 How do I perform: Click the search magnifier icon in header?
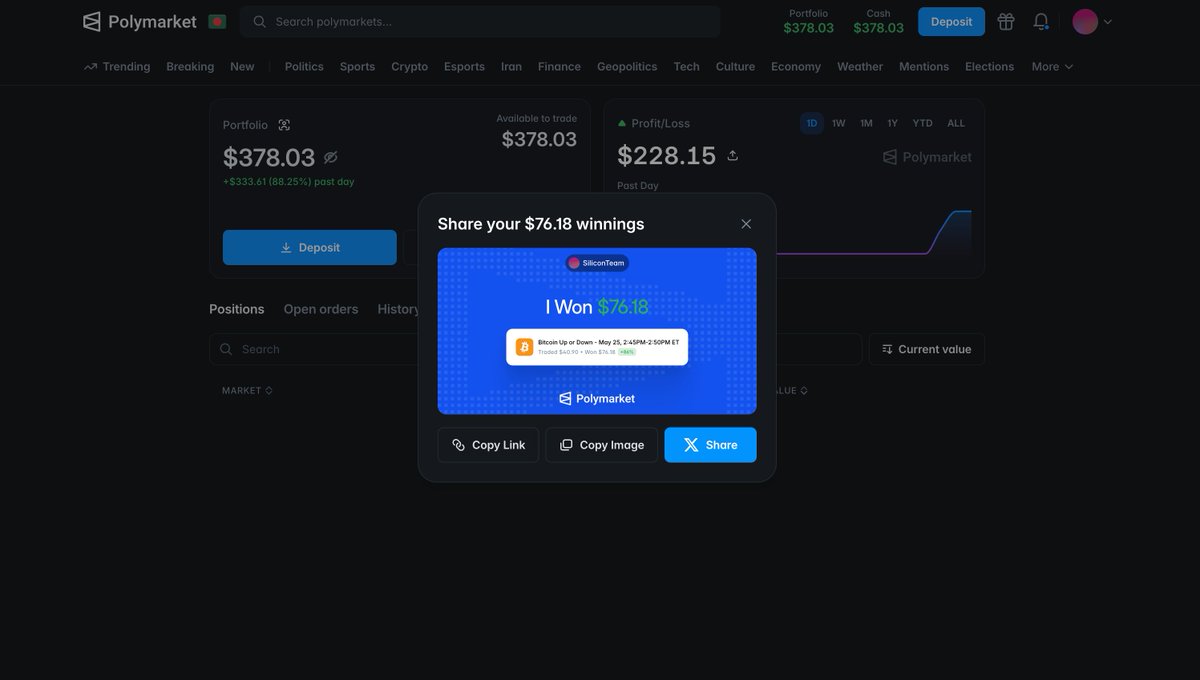click(x=260, y=21)
